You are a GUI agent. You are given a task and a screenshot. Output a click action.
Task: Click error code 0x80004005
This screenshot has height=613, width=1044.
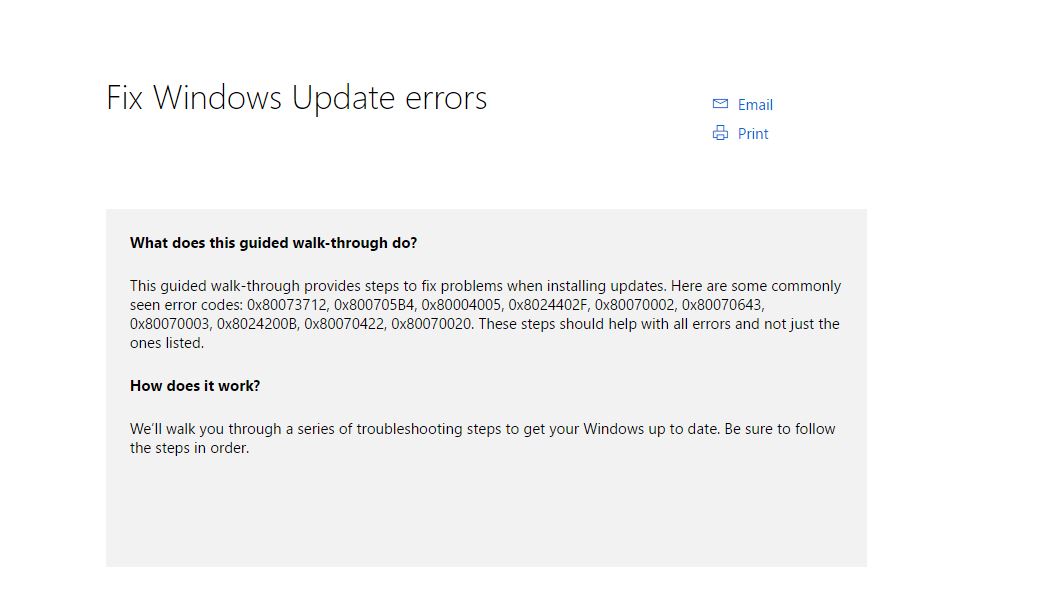pyautogui.click(x=461, y=305)
